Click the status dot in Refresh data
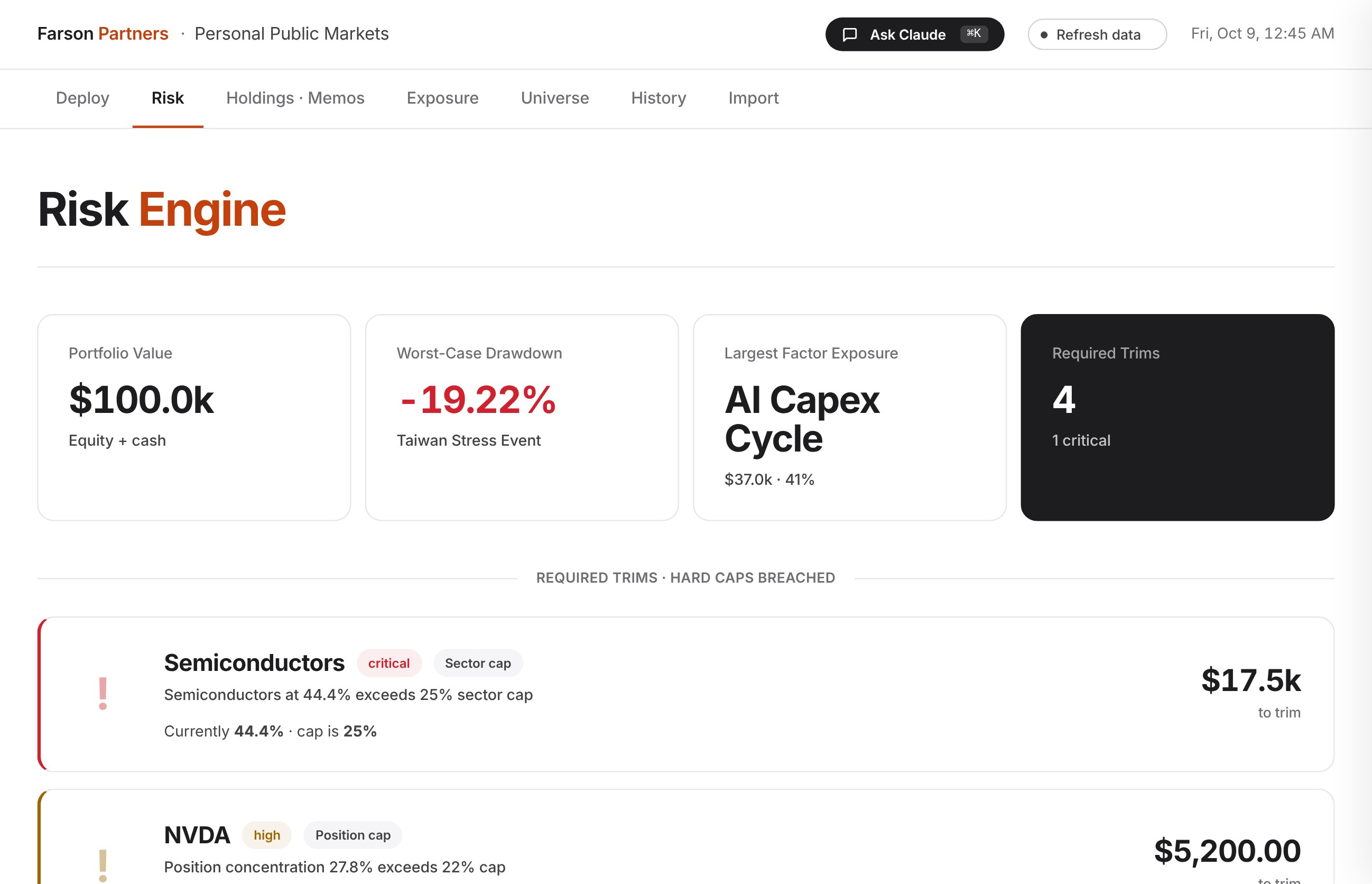1372x884 pixels. pyautogui.click(x=1044, y=35)
